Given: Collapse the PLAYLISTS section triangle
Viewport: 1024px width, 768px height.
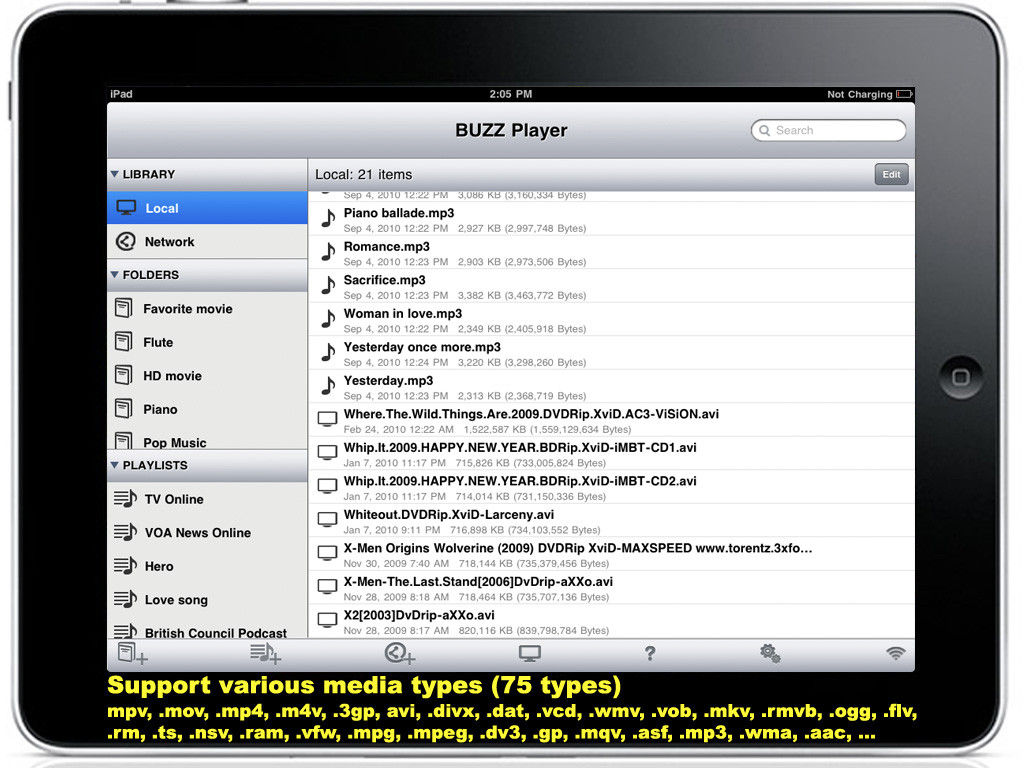Looking at the screenshot, I should 115,465.
